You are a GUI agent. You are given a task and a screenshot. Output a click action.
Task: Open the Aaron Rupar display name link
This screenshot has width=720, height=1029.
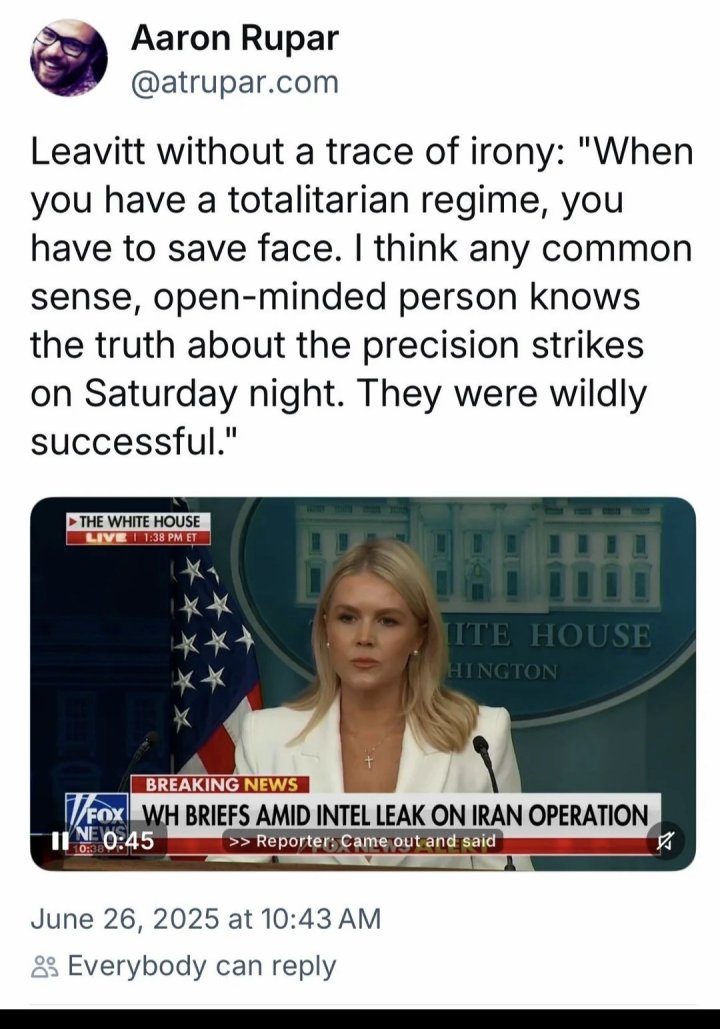pos(235,39)
